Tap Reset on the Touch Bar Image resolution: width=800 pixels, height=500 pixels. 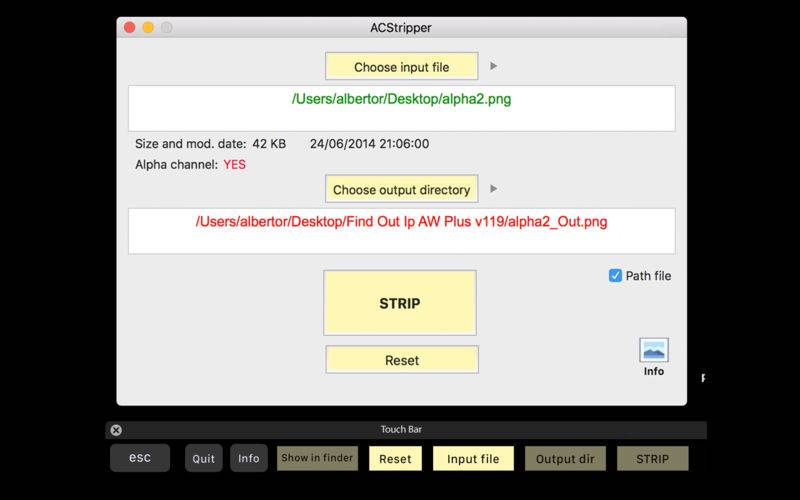(395, 458)
